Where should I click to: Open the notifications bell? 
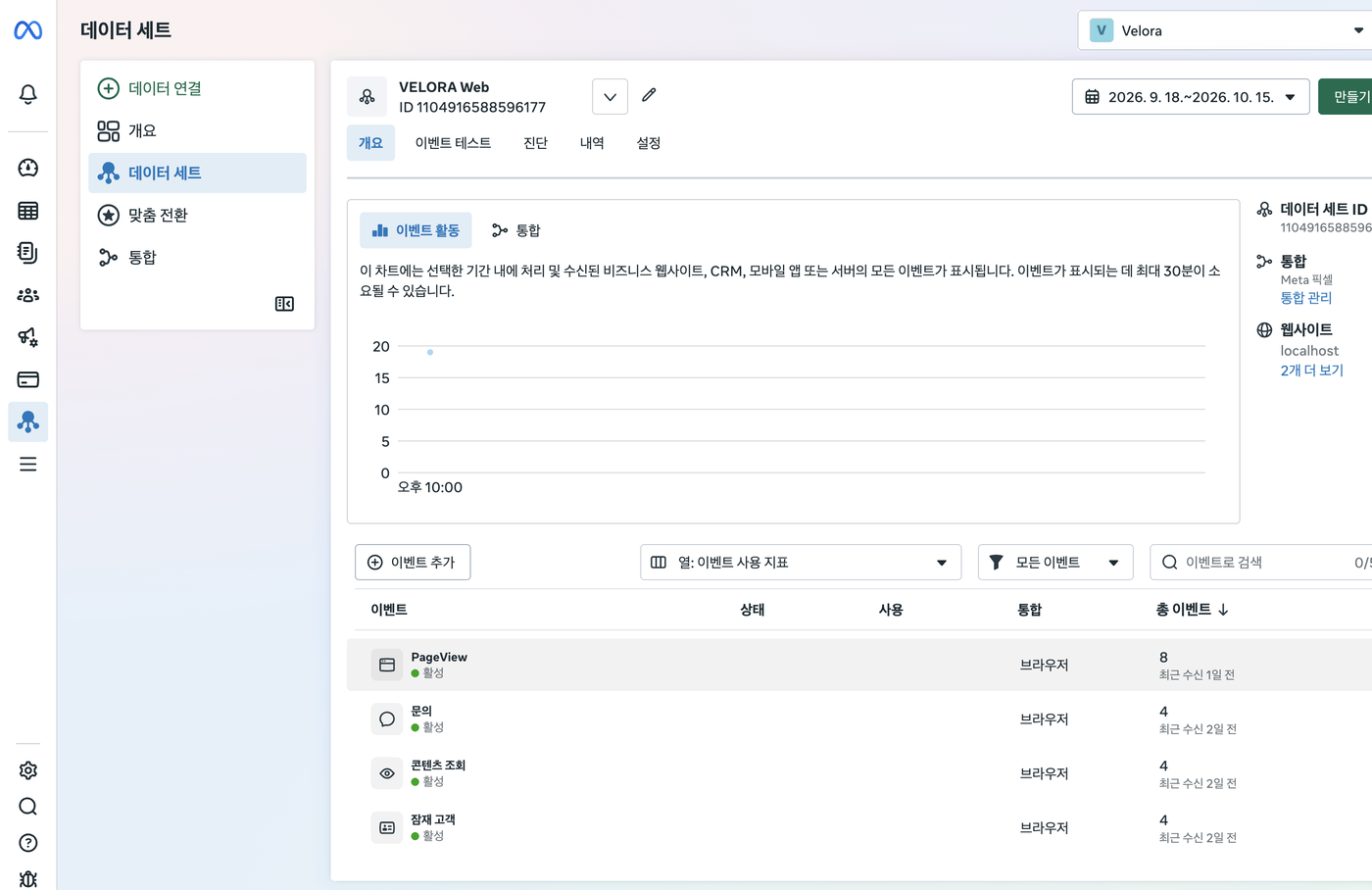(27, 94)
